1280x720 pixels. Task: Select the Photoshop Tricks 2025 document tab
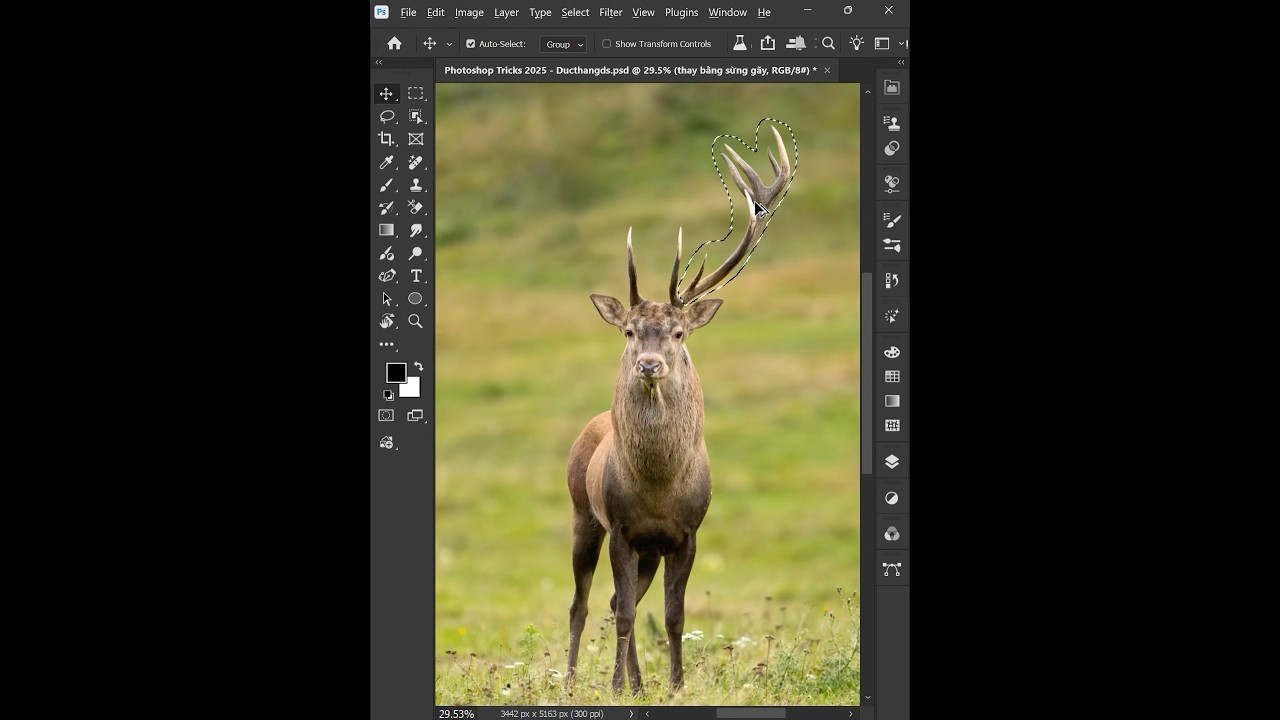click(630, 71)
